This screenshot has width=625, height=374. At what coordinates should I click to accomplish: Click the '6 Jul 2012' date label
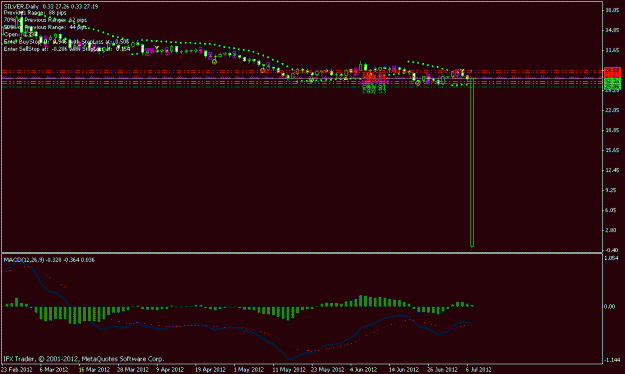tap(479, 370)
